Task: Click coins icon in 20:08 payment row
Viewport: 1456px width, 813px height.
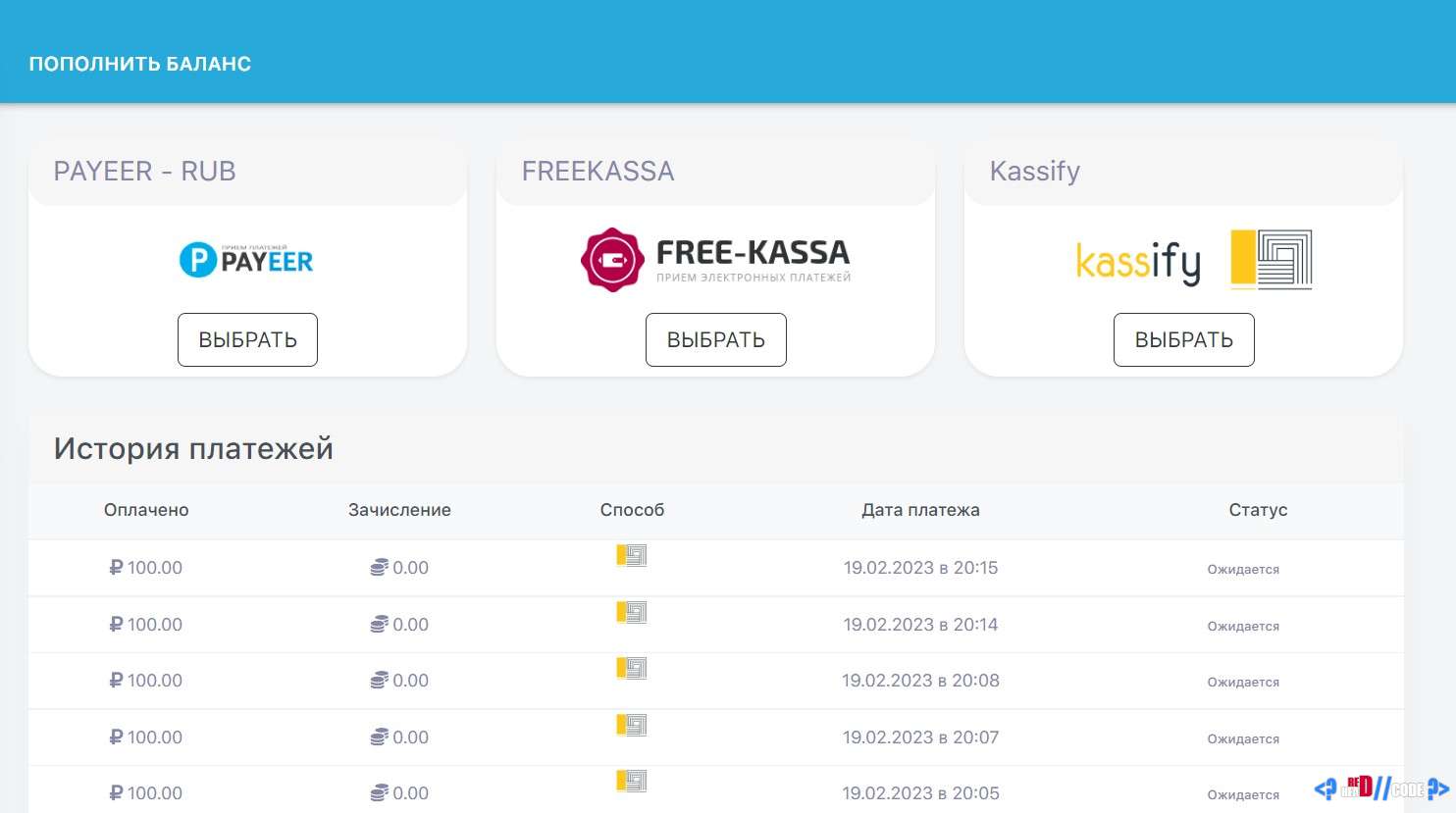Action: (x=380, y=681)
